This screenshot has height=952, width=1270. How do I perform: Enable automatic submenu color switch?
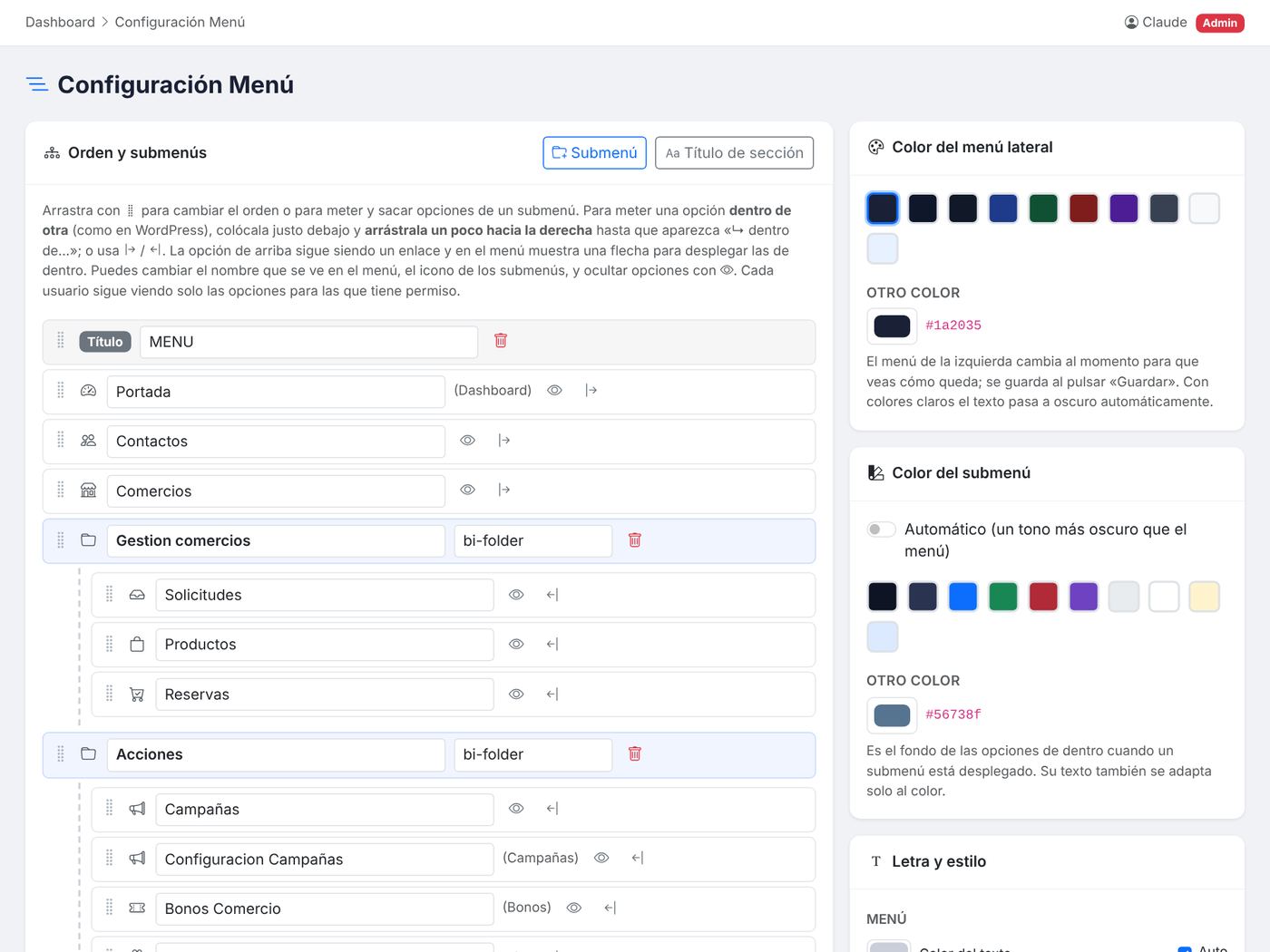click(881, 529)
